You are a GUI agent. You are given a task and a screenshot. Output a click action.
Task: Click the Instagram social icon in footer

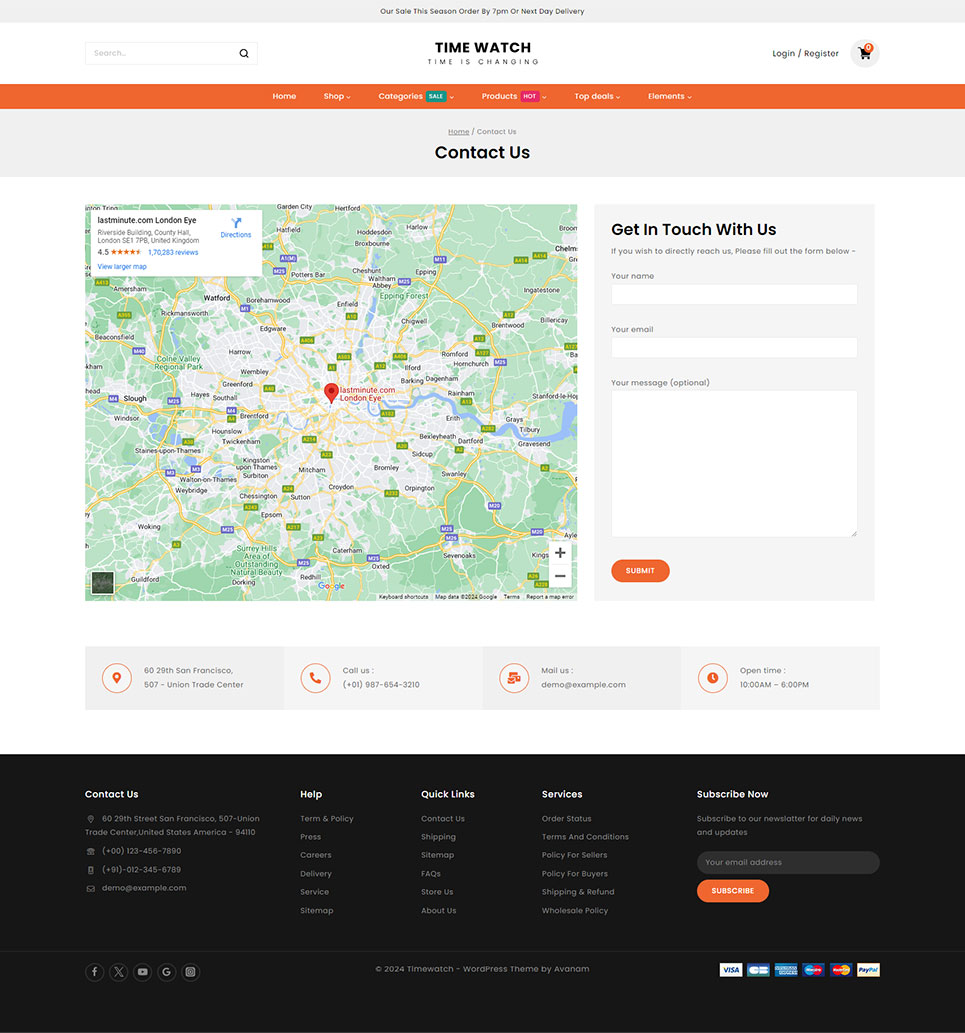[191, 972]
